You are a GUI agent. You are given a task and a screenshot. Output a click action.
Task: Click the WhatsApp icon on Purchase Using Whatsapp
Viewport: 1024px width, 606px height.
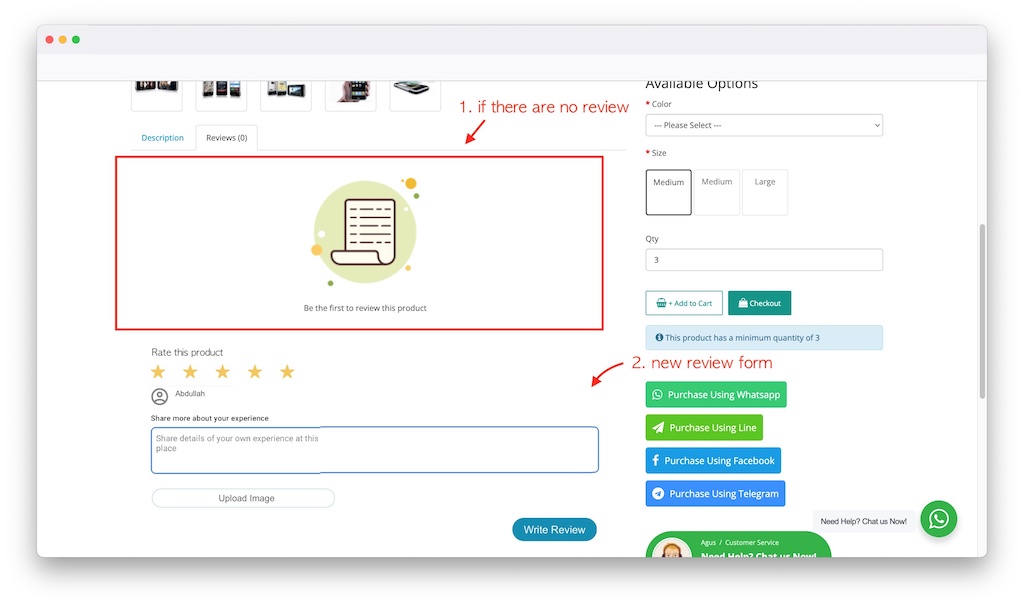coord(656,394)
